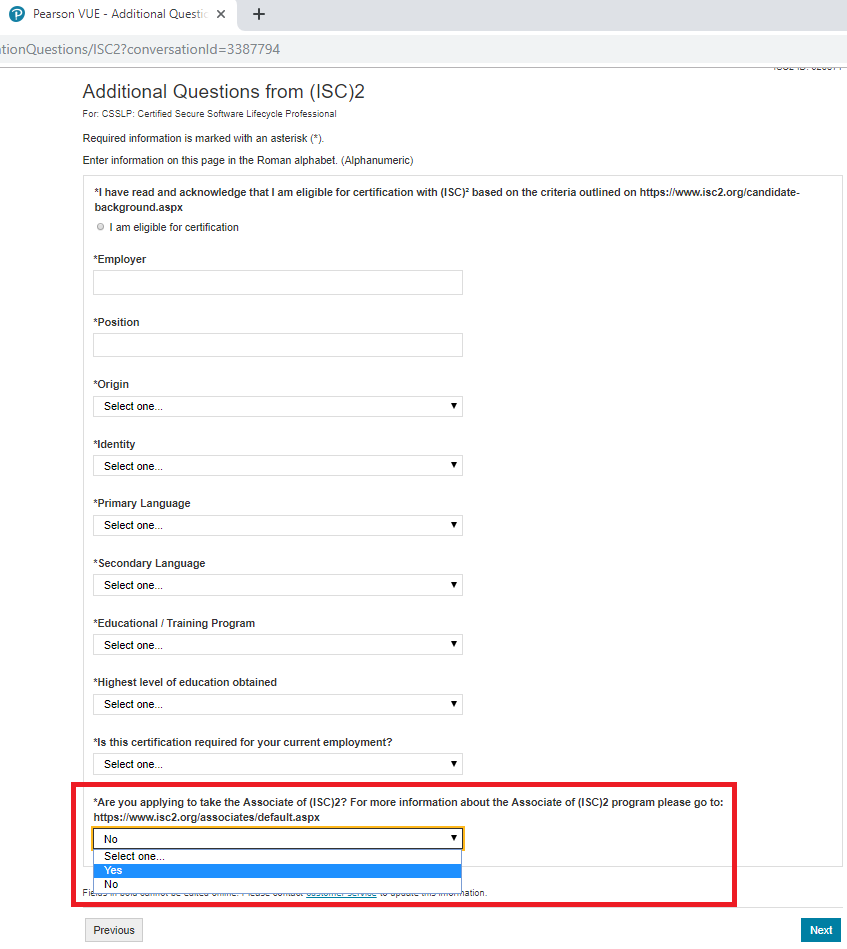Click the Employer text input field
Screen dimensions: 847x949
coord(277,282)
